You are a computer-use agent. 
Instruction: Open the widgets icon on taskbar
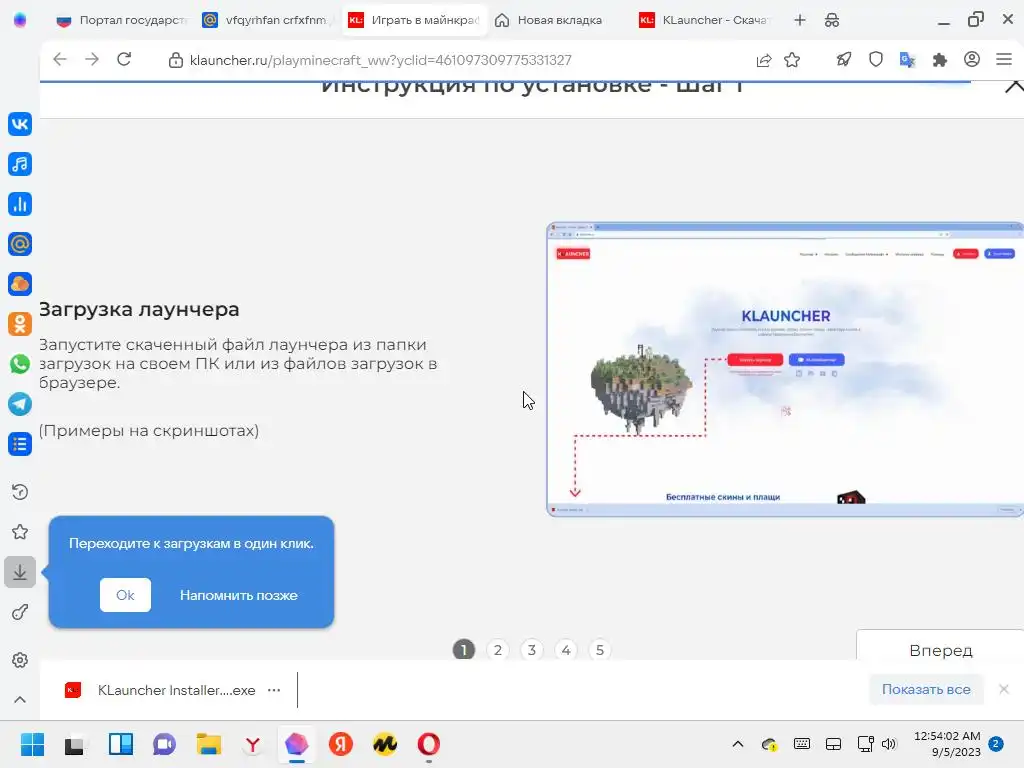click(121, 744)
